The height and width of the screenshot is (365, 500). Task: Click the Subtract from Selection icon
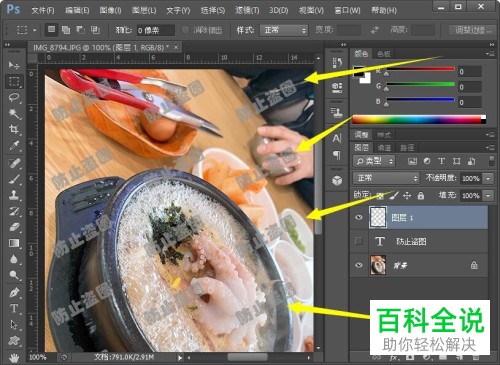tap(81, 30)
